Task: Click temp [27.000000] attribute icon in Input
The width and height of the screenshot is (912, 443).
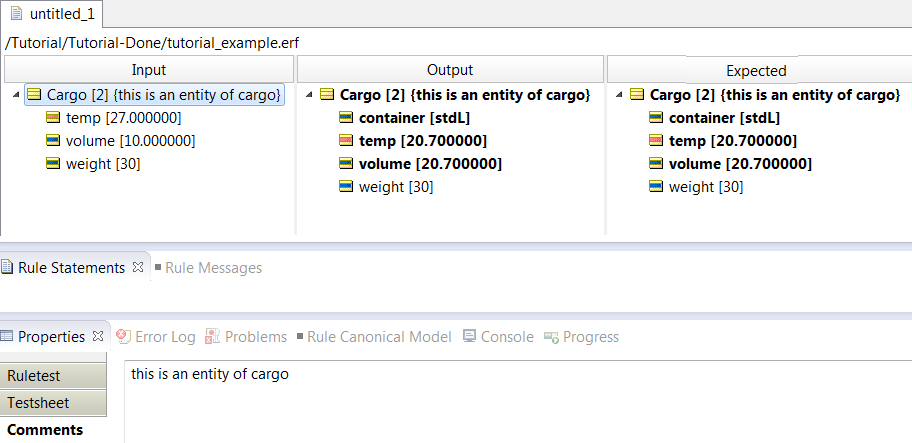Action: (53, 118)
